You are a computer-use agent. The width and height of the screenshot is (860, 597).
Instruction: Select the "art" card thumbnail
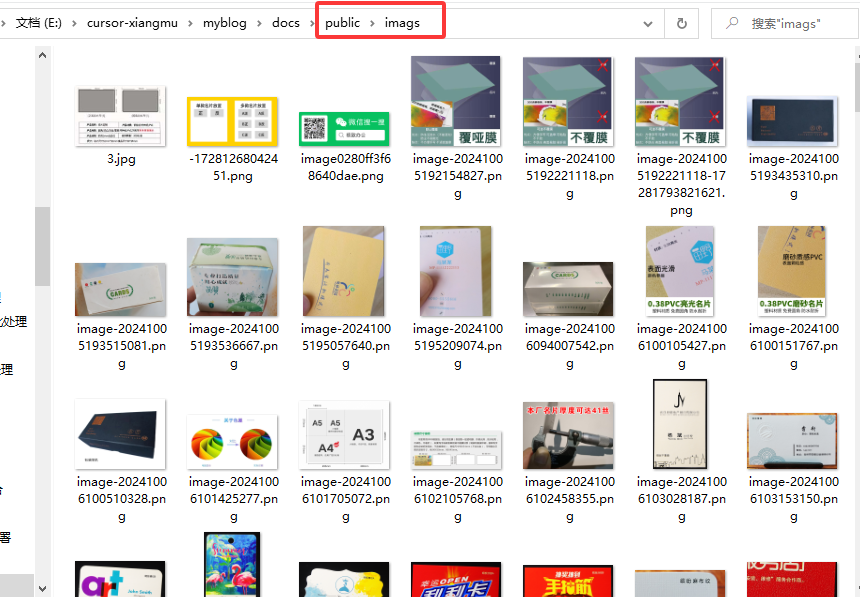(x=120, y=579)
